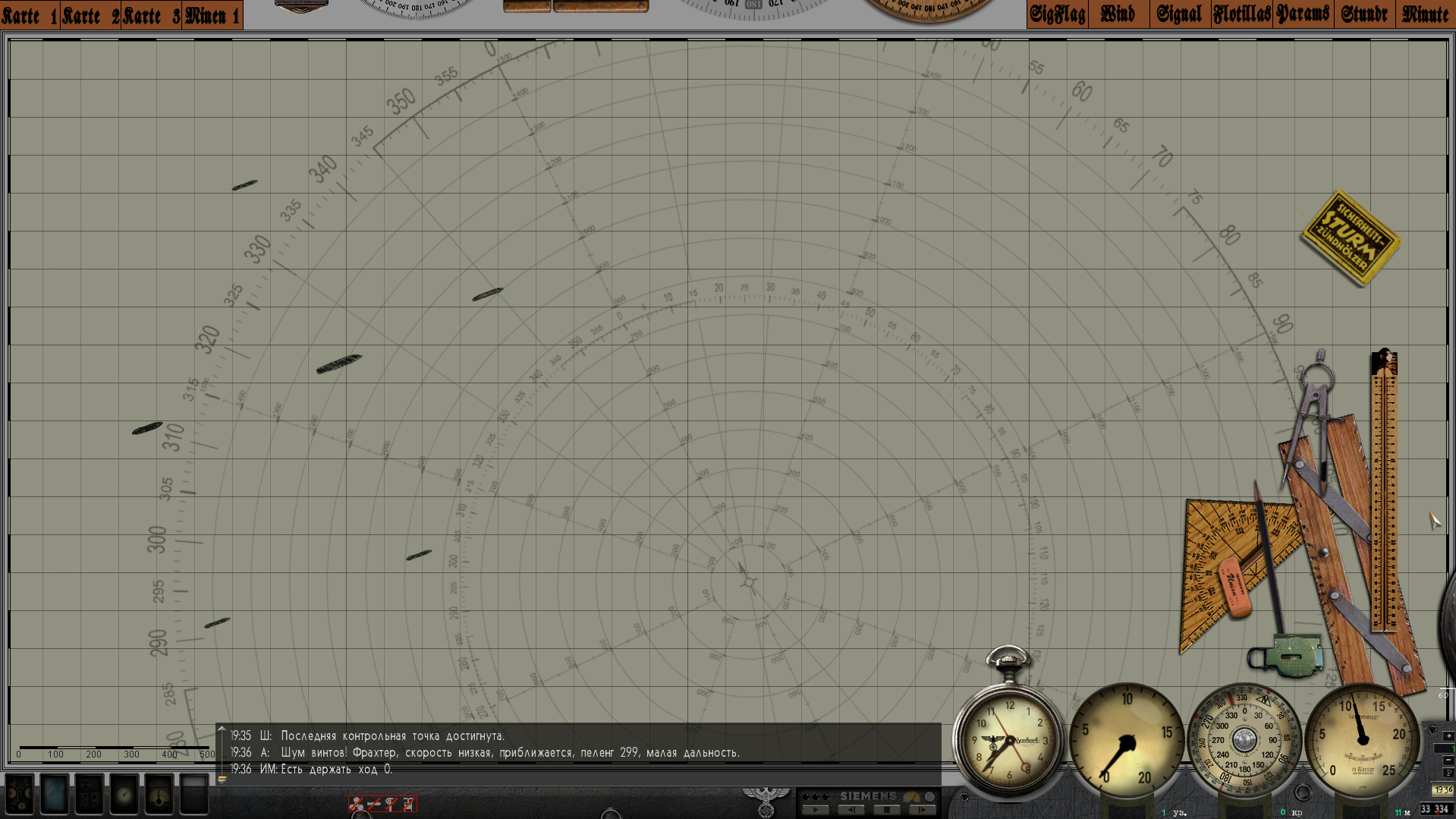Open the Stunde tab
The height and width of the screenshot is (819, 1456).
tap(1364, 14)
